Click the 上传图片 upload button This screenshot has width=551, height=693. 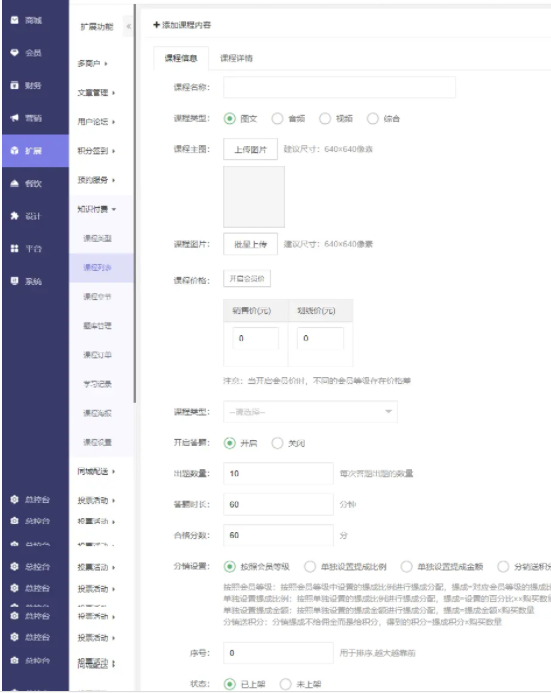click(x=251, y=149)
